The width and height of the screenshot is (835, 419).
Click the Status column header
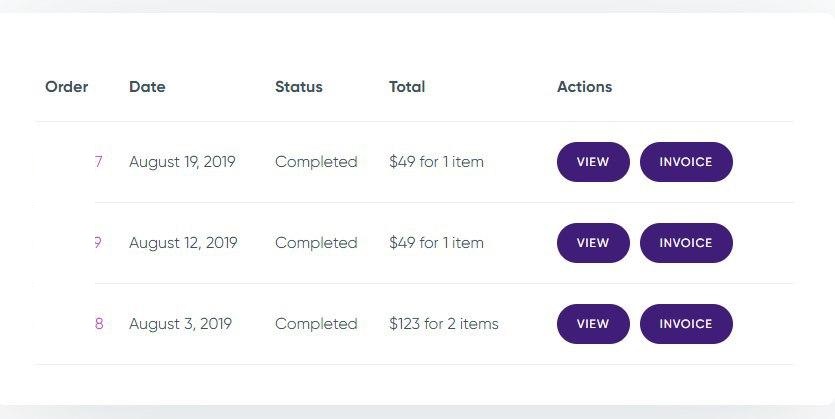[x=299, y=87]
